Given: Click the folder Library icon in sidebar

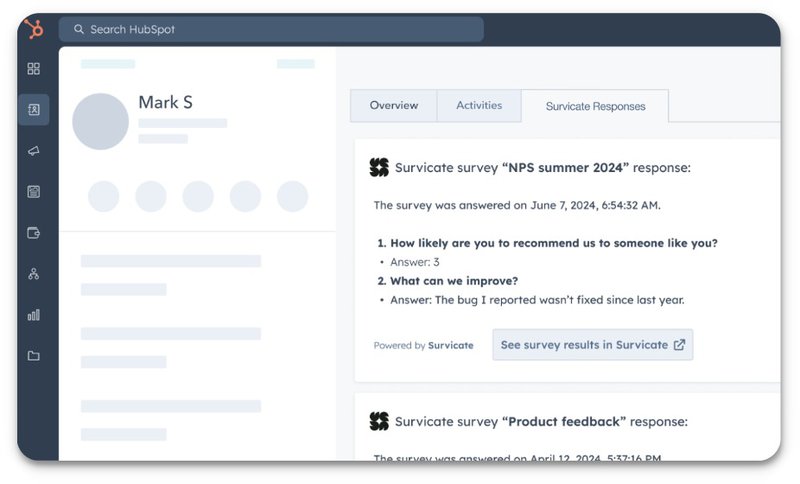Looking at the screenshot, I should 34,356.
